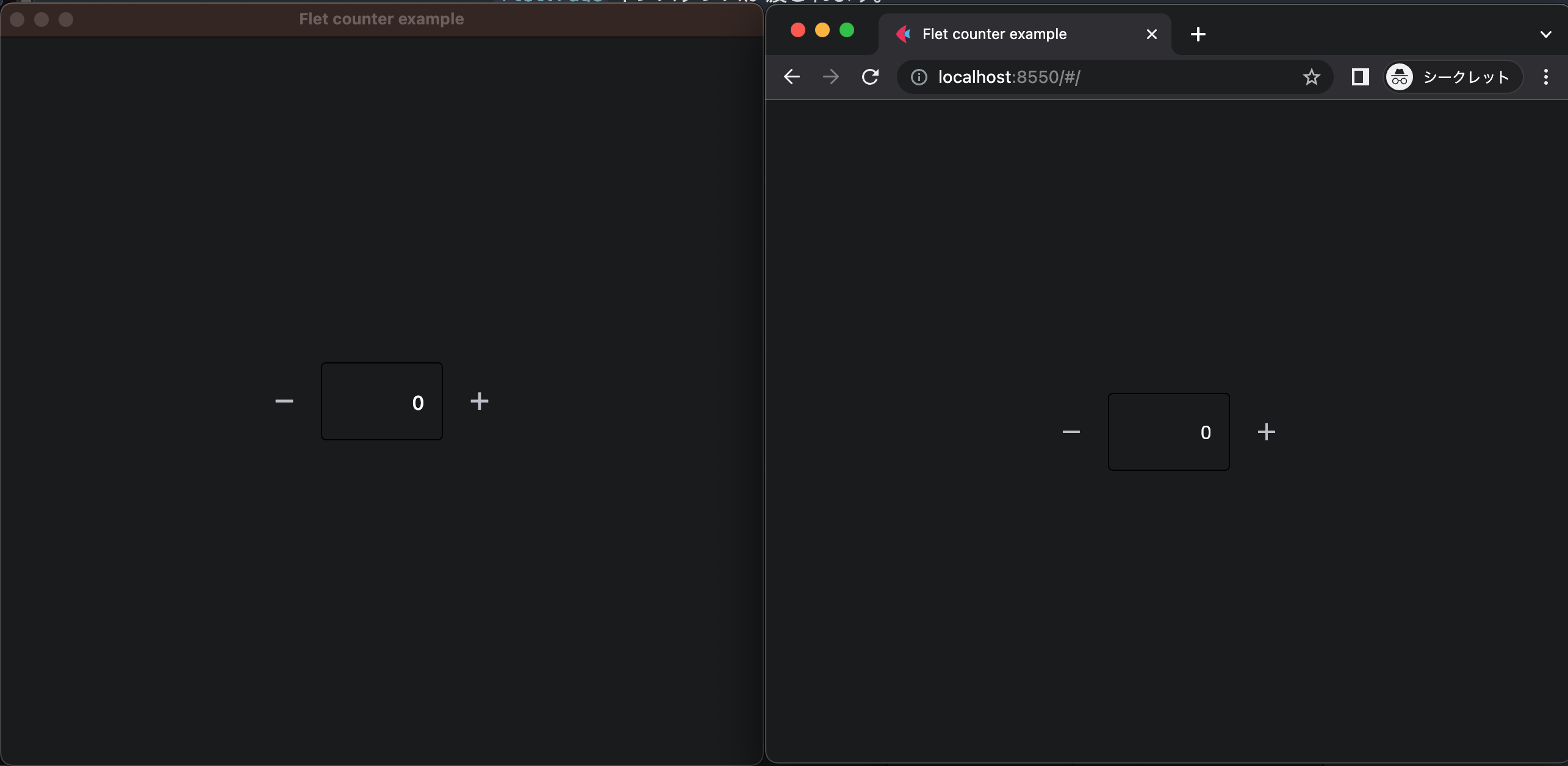
Task: View site information icon
Action: click(919, 77)
